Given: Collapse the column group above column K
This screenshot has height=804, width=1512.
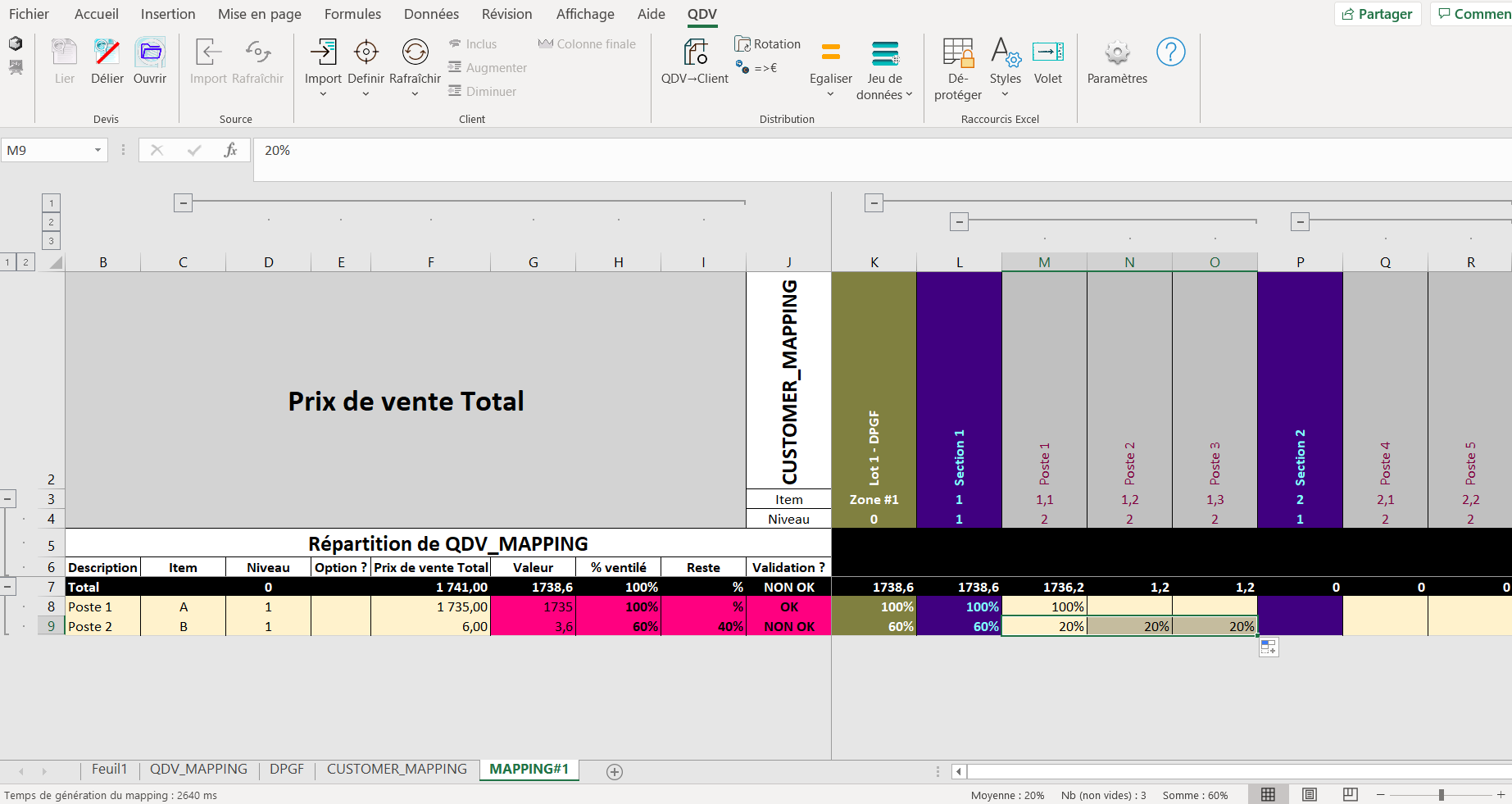Looking at the screenshot, I should coord(874,202).
